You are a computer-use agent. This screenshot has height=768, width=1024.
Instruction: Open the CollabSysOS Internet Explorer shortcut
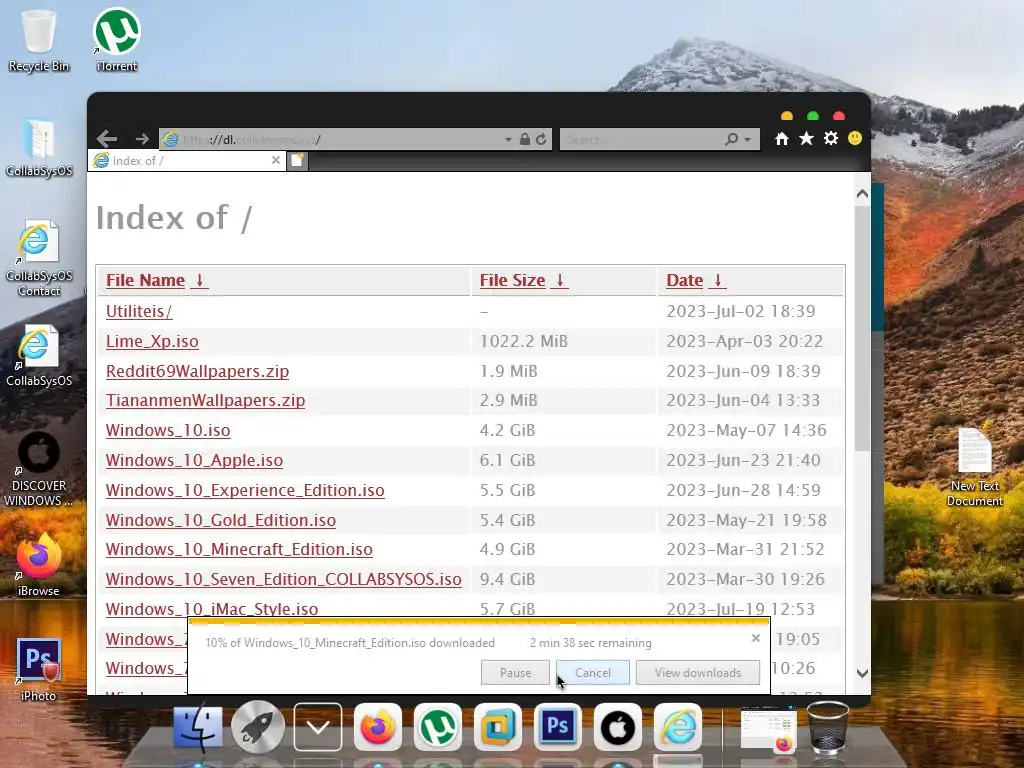tap(39, 356)
